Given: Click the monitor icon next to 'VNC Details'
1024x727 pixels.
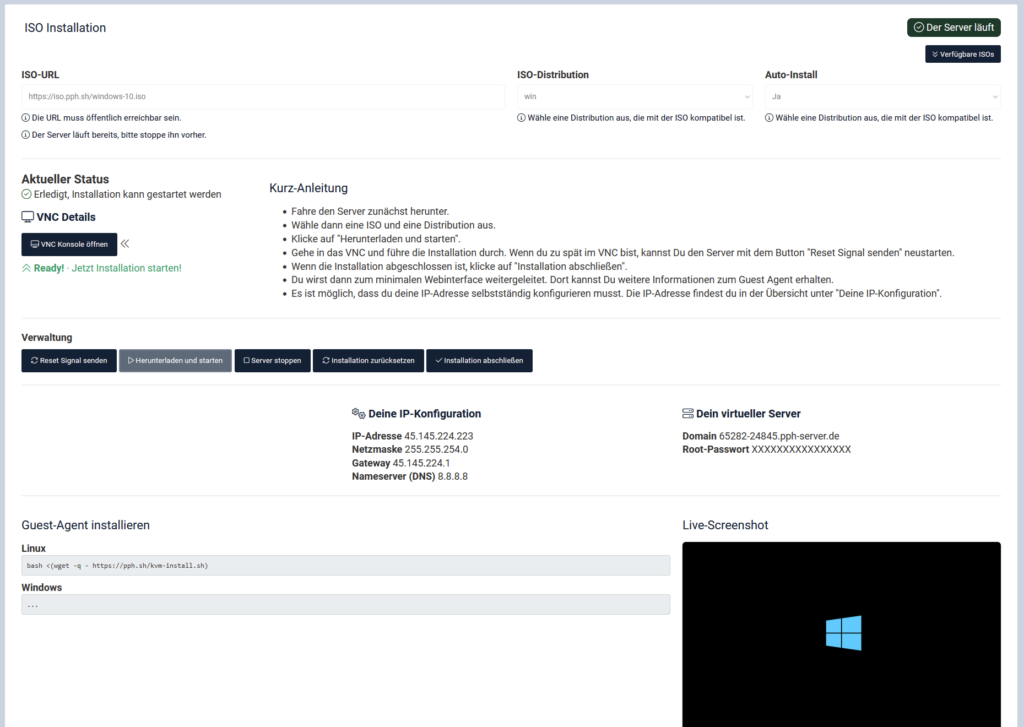Looking at the screenshot, I should point(27,217).
